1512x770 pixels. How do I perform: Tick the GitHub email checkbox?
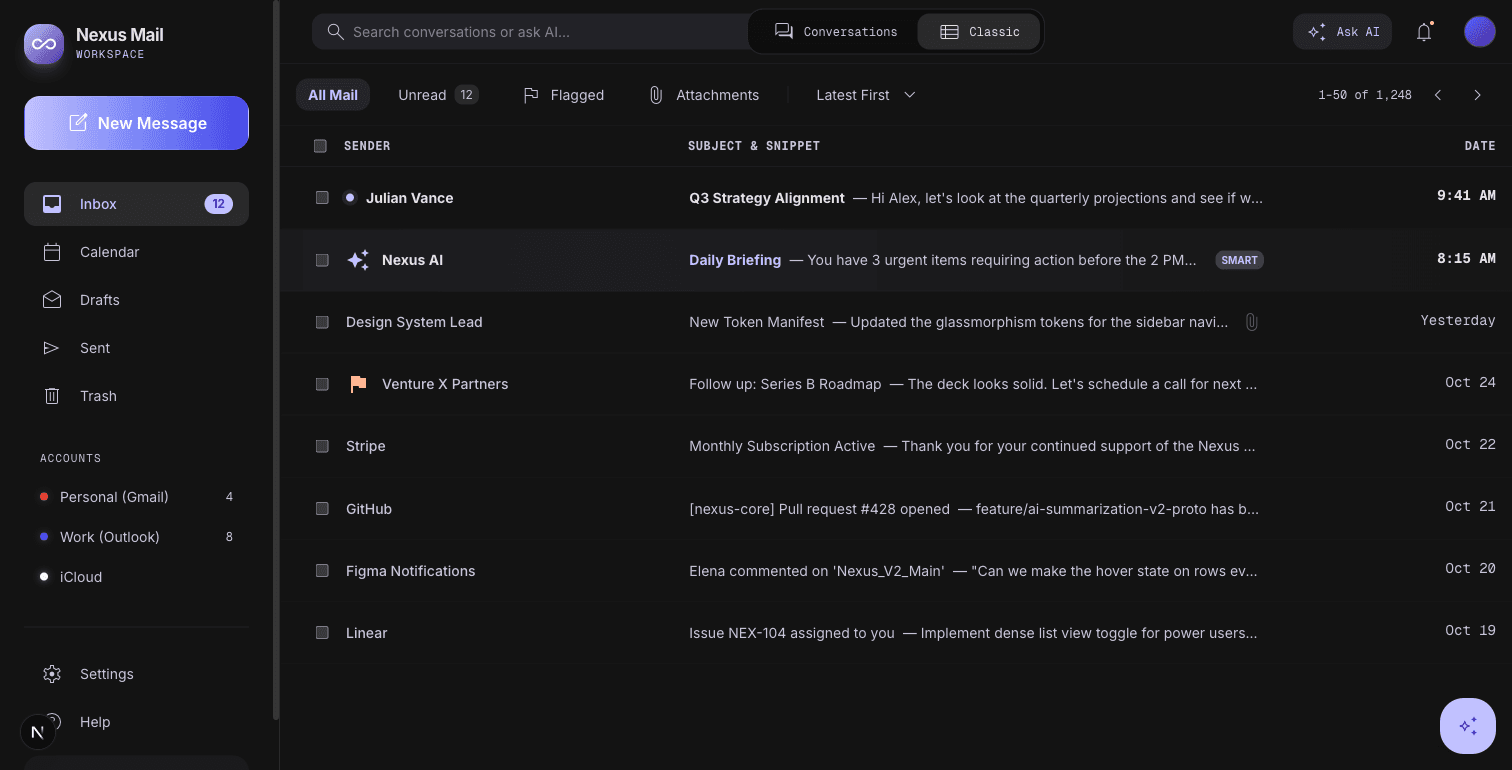[x=322, y=509]
